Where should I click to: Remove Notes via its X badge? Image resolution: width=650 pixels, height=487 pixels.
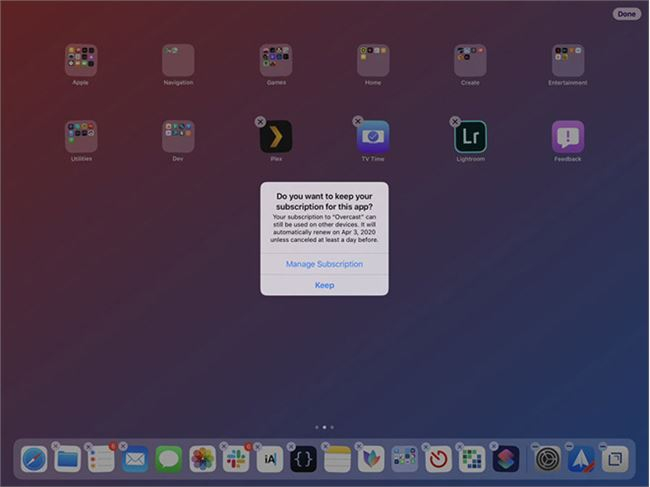(325, 446)
